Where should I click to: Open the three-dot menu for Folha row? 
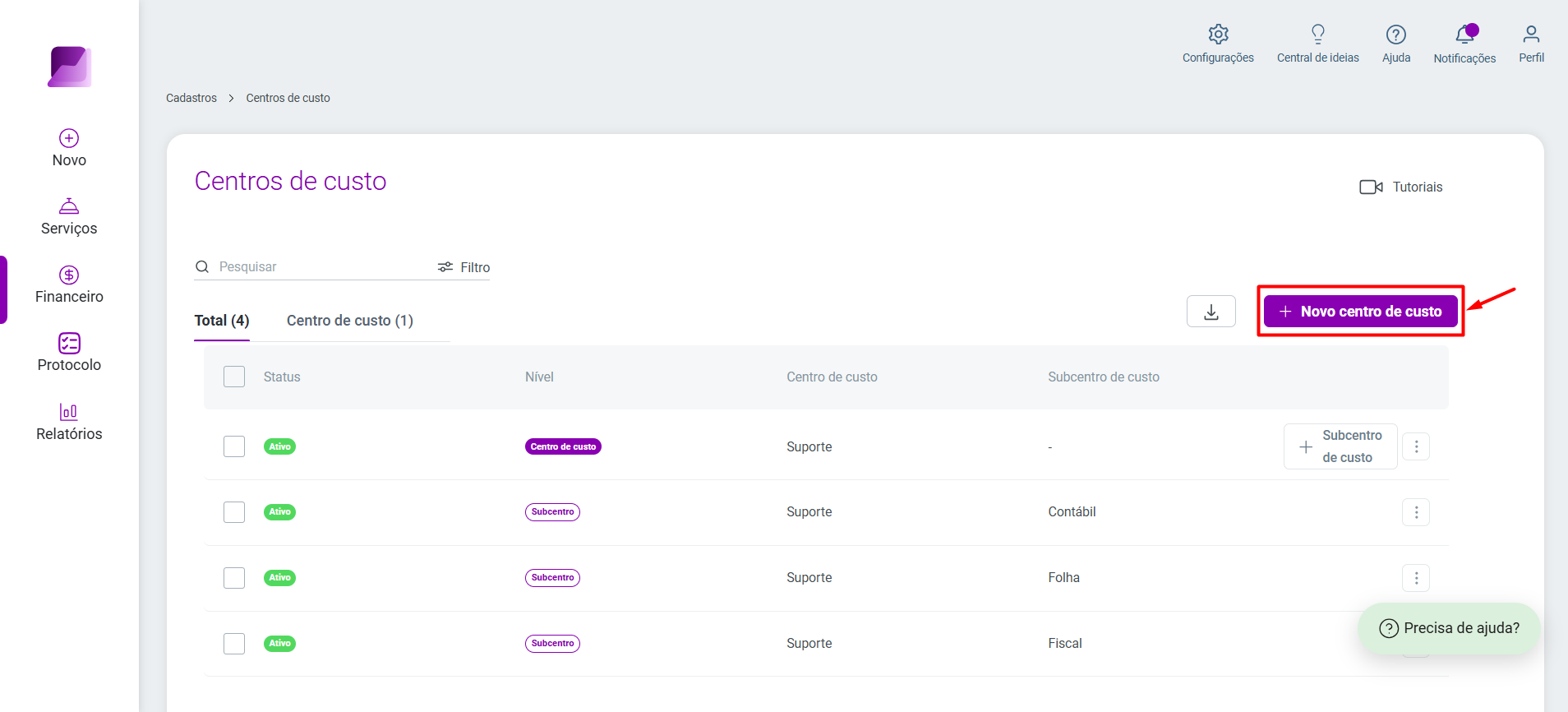(1415, 578)
